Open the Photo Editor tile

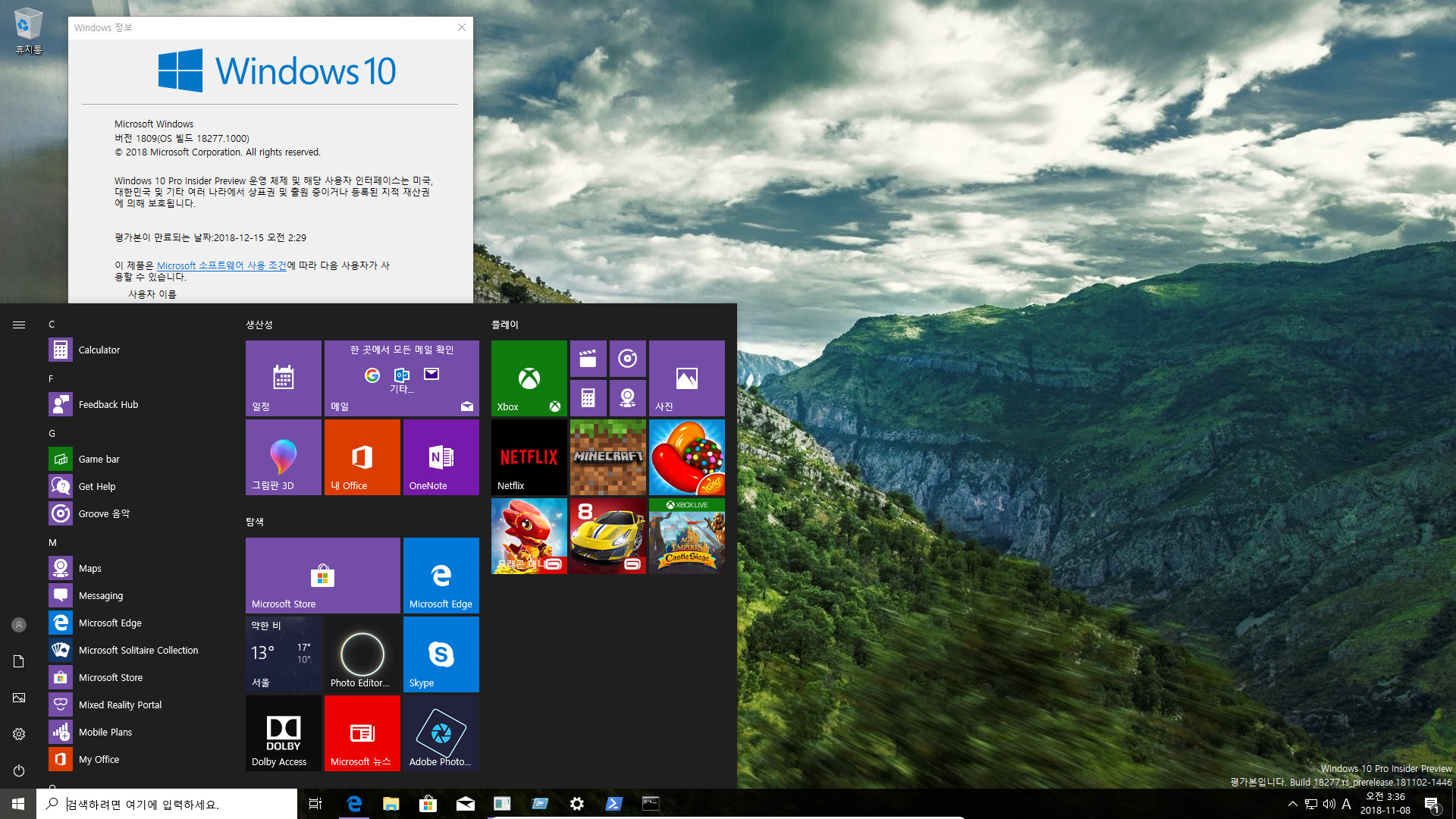pyautogui.click(x=362, y=654)
